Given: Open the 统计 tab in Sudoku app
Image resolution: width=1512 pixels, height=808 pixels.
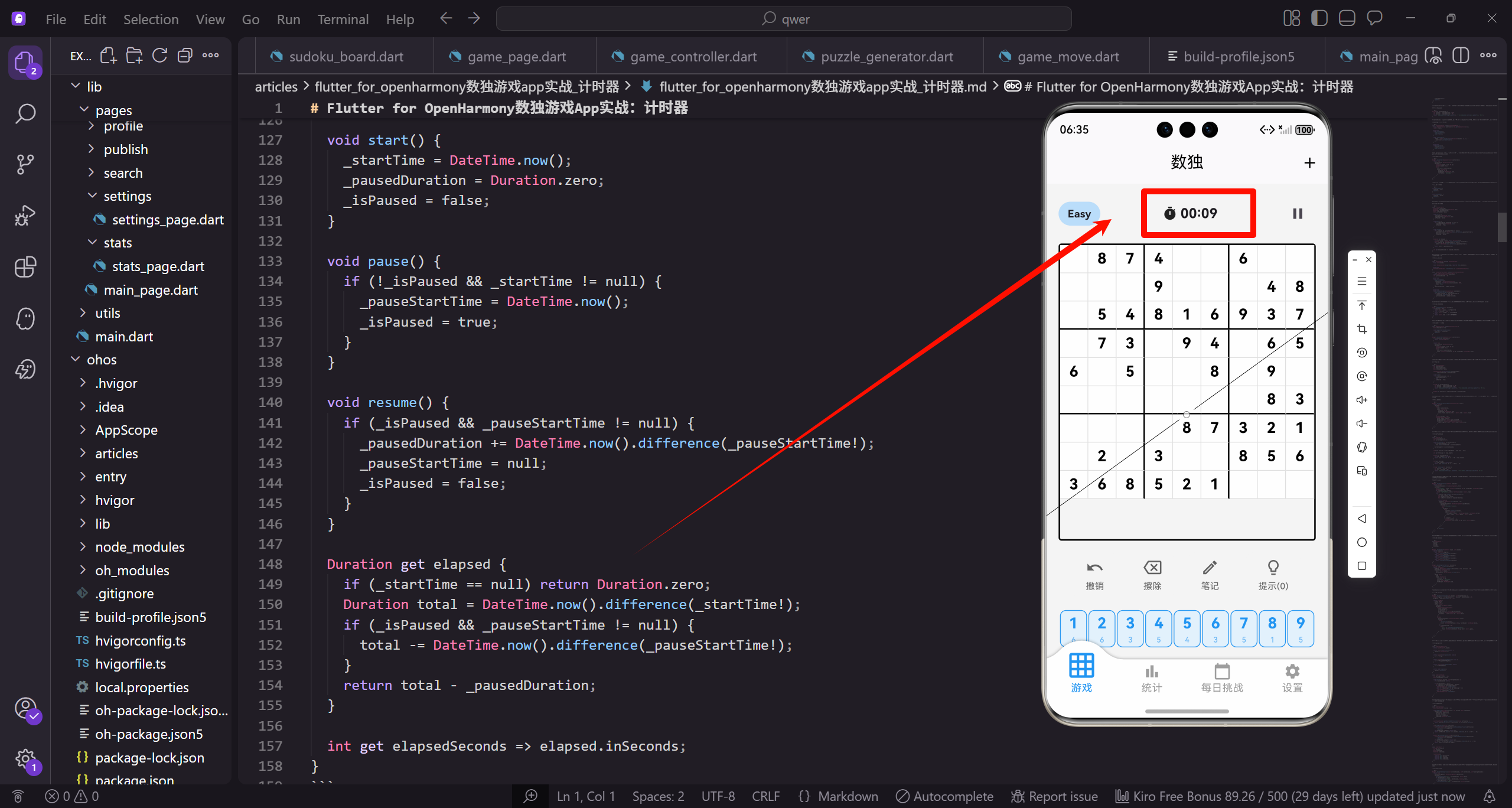Looking at the screenshot, I should point(1151,677).
